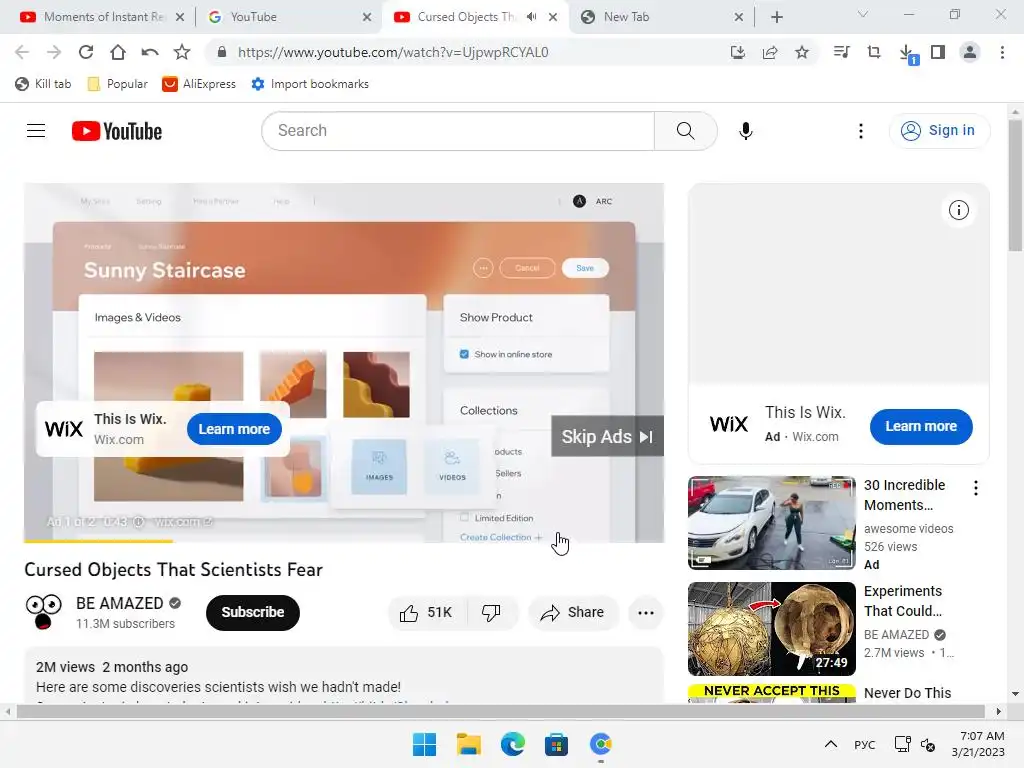Click the share page icon in address bar
This screenshot has height=768, width=1024.
770,52
